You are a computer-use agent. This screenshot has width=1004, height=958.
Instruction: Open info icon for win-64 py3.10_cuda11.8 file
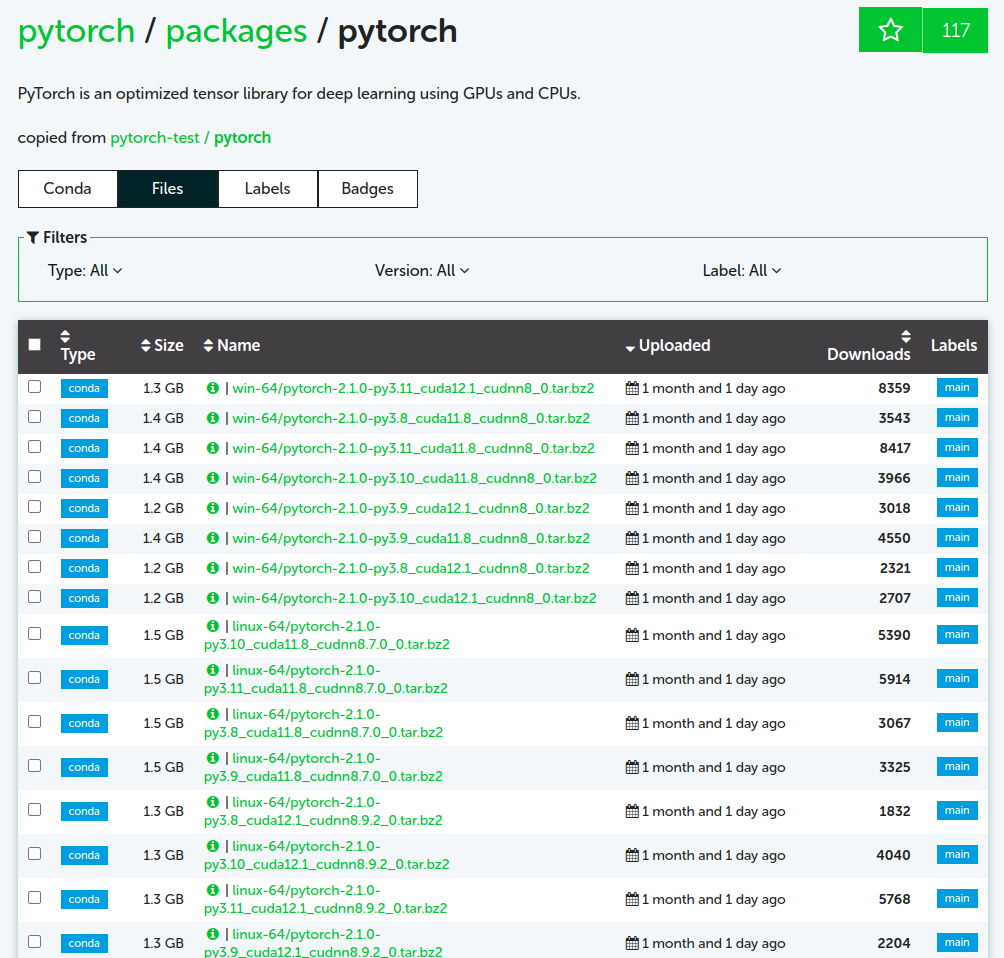[213, 478]
